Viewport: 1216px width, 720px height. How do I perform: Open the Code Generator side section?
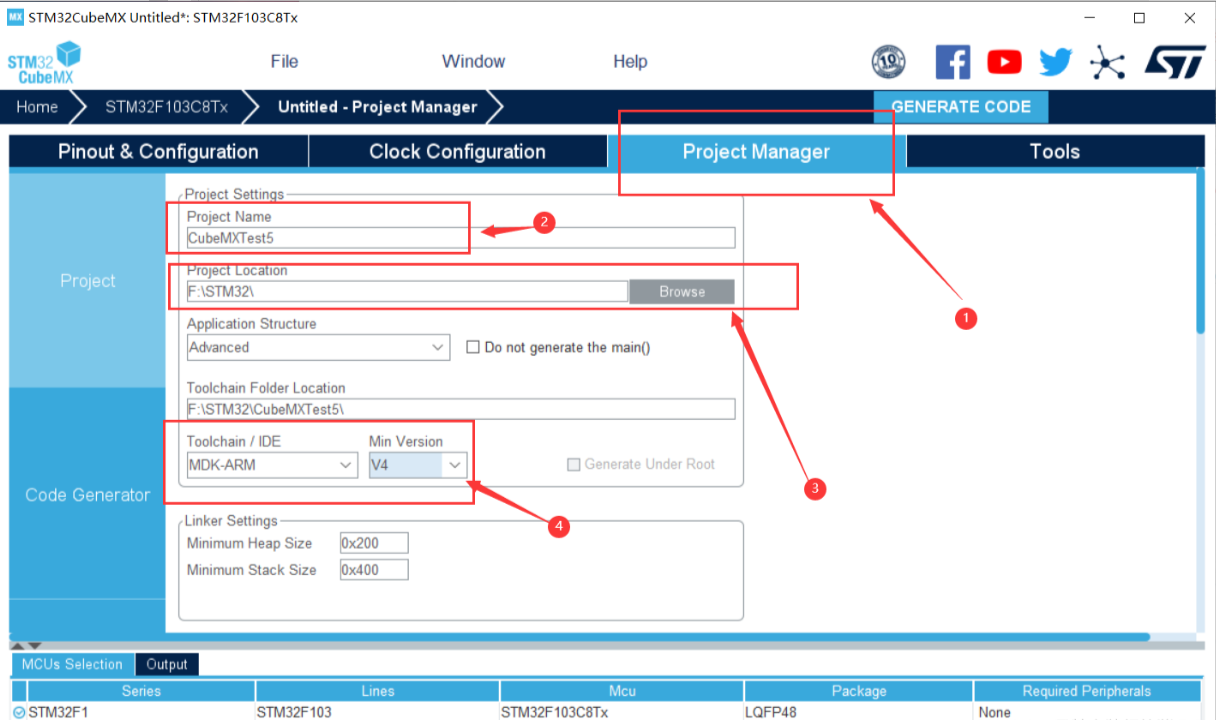(88, 495)
